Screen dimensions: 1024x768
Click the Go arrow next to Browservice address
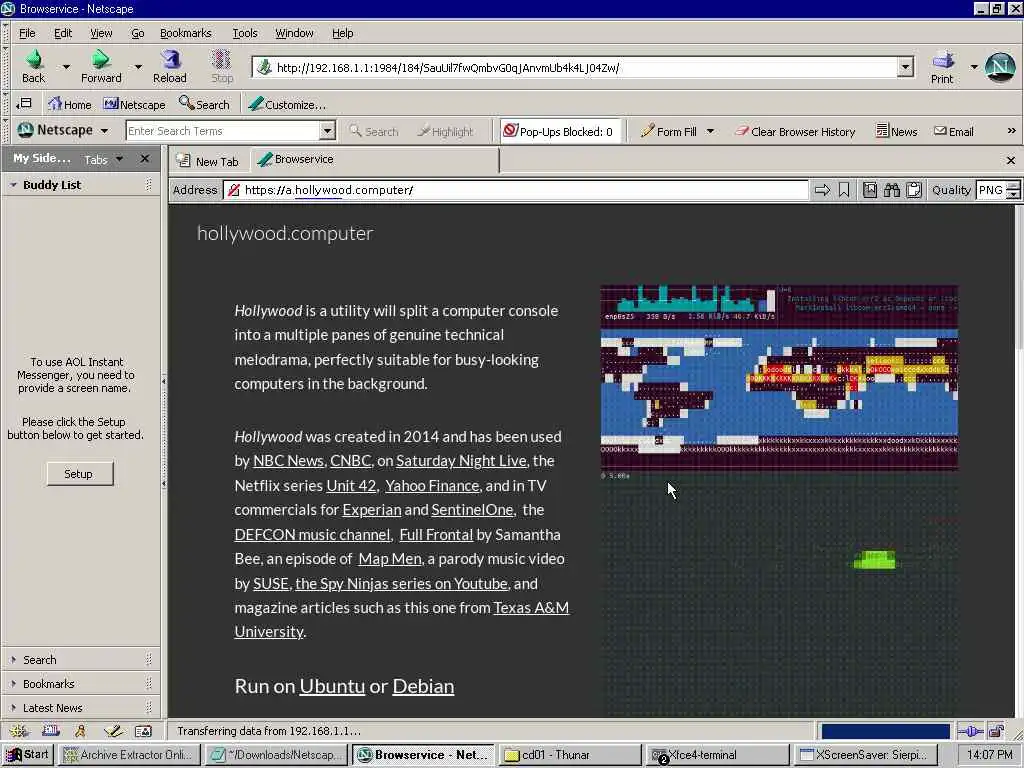coord(822,190)
